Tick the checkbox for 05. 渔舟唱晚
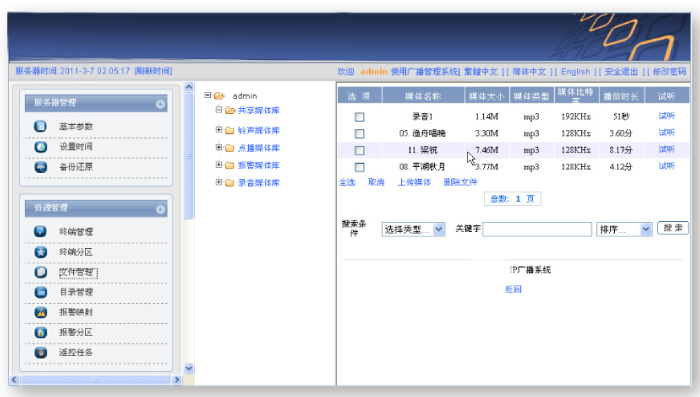700x397 pixels. click(359, 134)
